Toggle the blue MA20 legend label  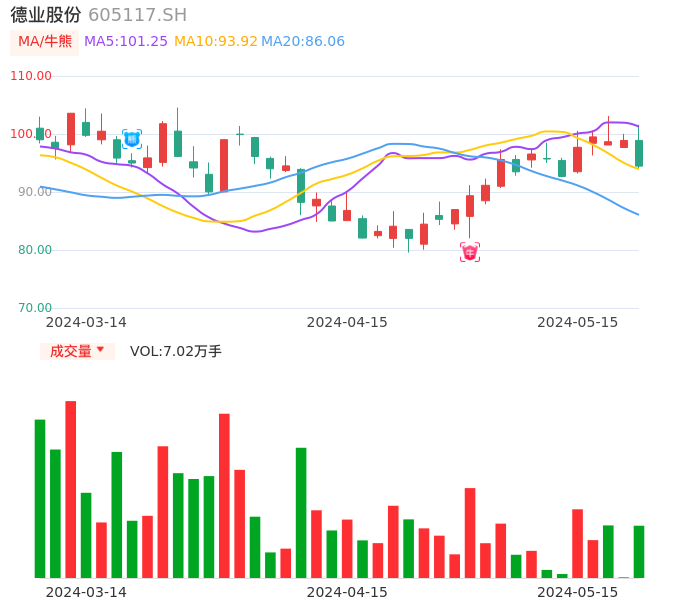point(303,42)
